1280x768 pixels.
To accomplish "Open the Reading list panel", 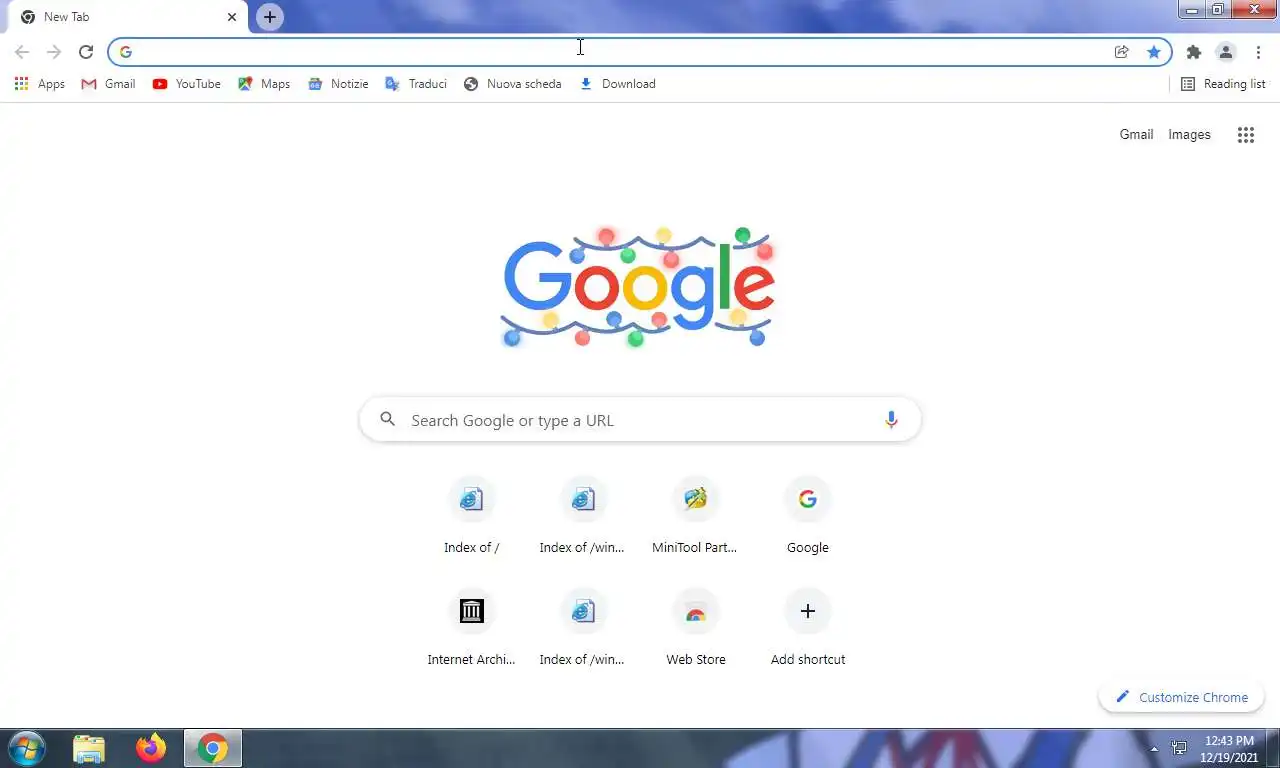I will click(1223, 84).
